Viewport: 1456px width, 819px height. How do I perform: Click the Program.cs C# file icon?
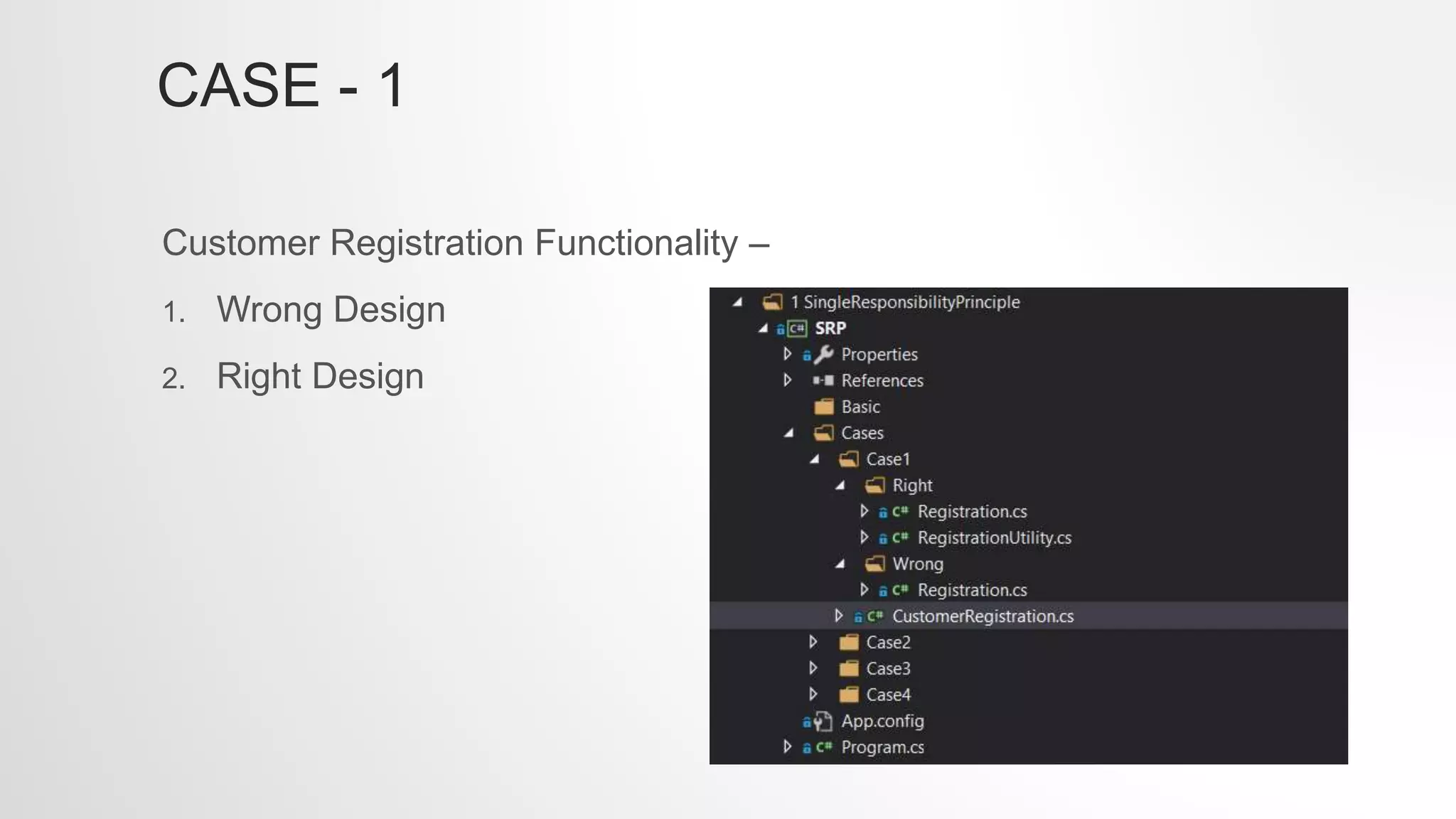click(823, 747)
